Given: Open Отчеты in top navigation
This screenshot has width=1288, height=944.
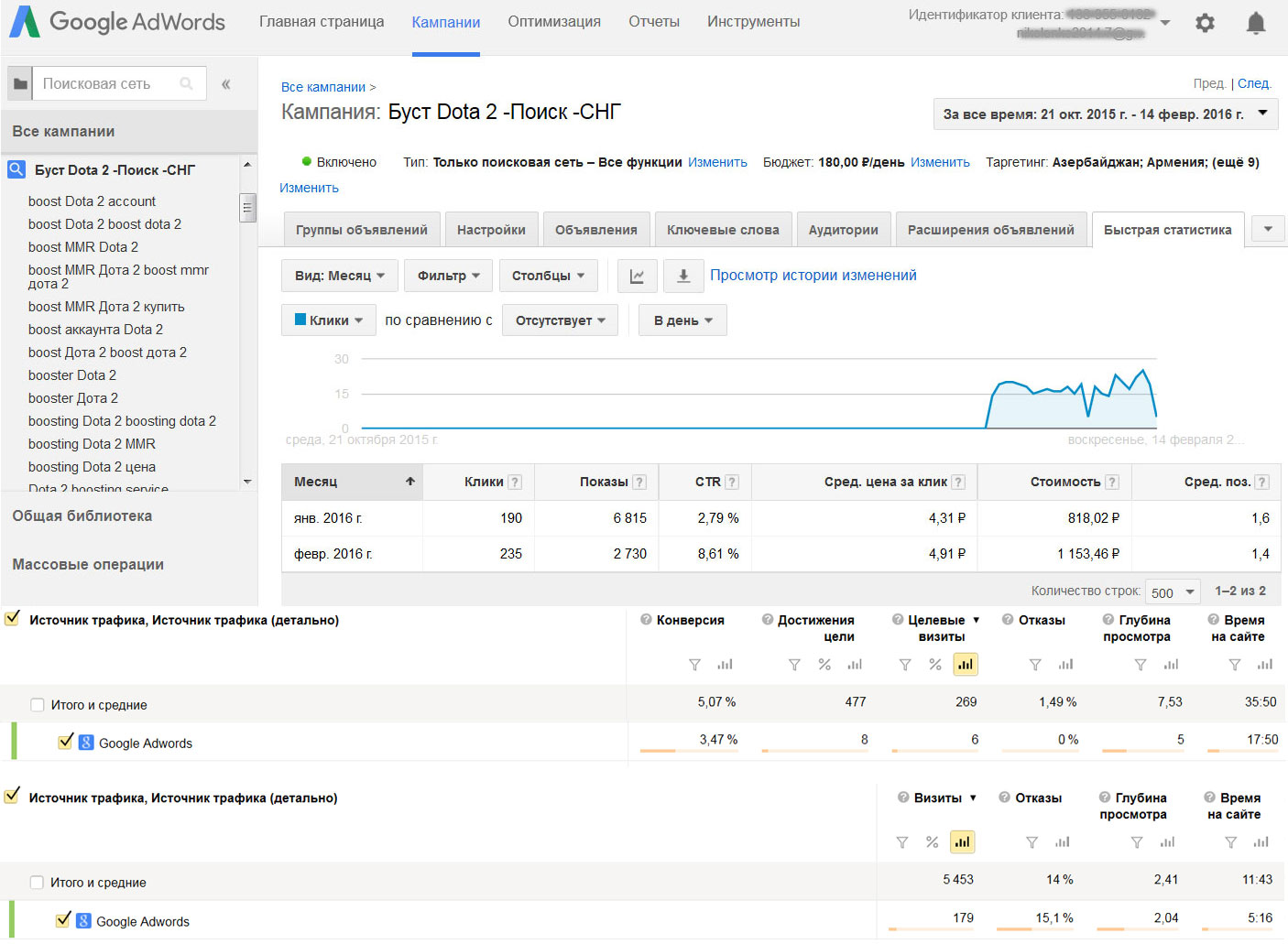Looking at the screenshot, I should (654, 21).
